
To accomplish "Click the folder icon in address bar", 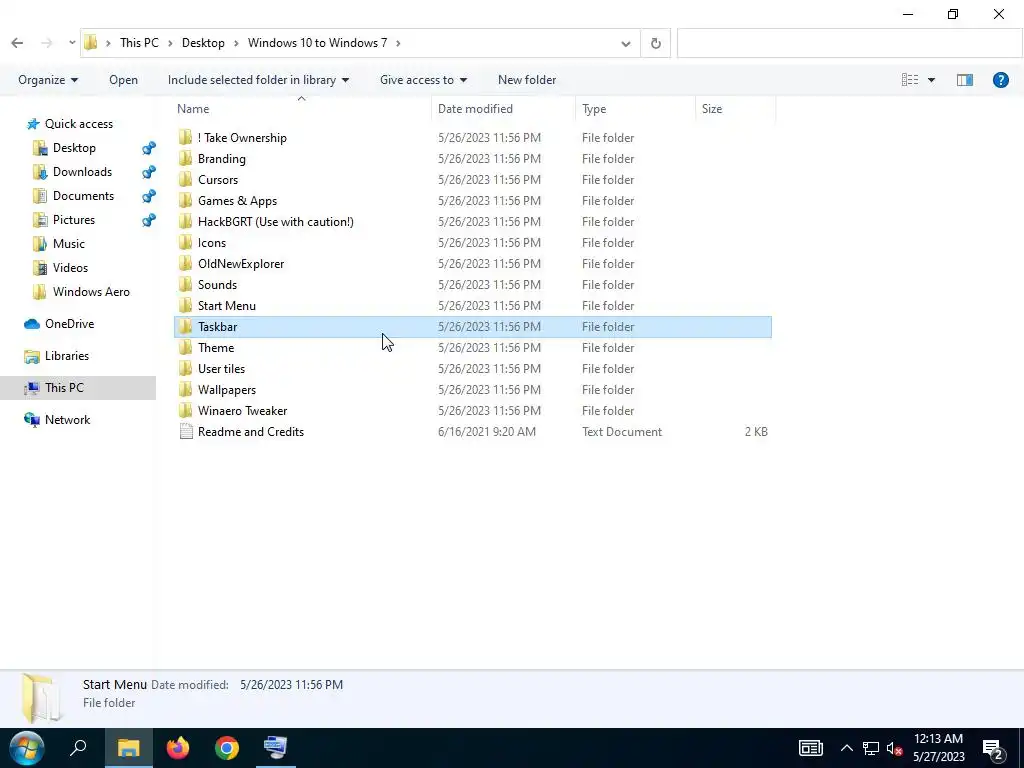I will coord(91,43).
